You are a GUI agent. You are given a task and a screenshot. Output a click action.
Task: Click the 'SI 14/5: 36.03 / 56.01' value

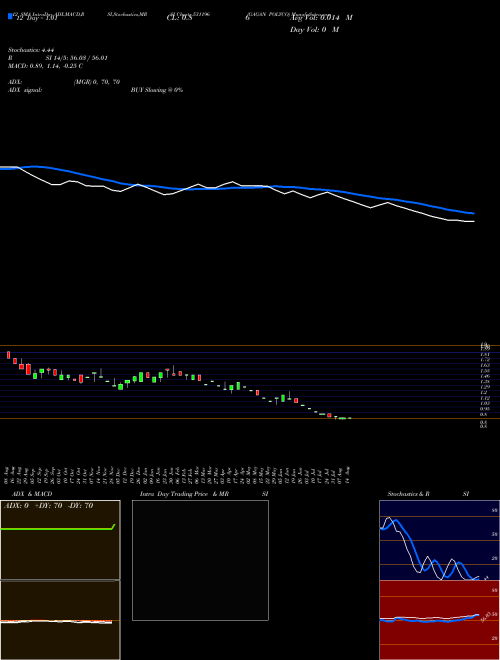[x=77, y=58]
